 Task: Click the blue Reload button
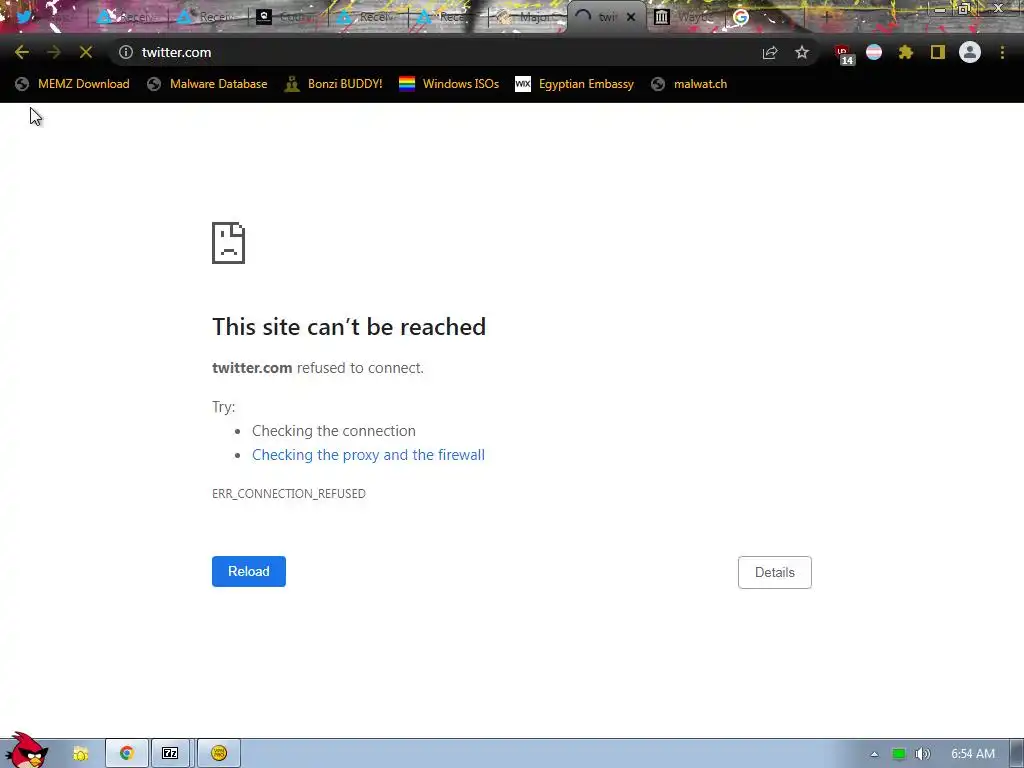coord(249,571)
